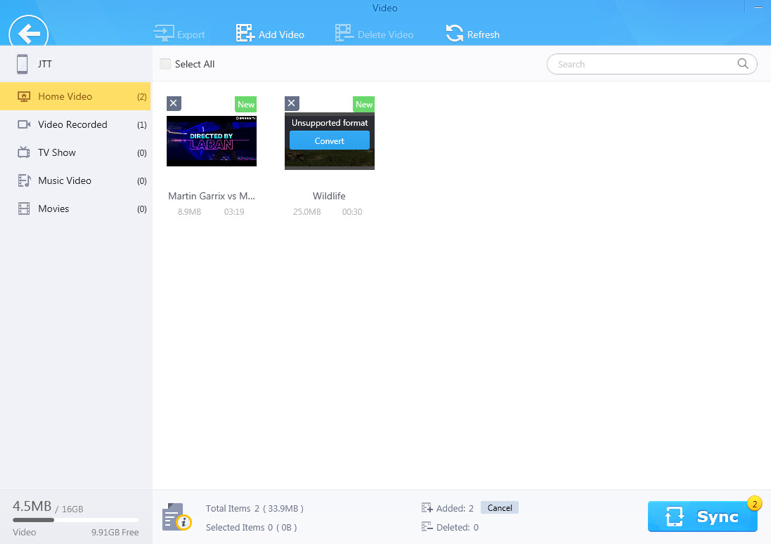Image resolution: width=771 pixels, height=544 pixels.
Task: Click the magnifier icon in search box
Action: pyautogui.click(x=742, y=63)
